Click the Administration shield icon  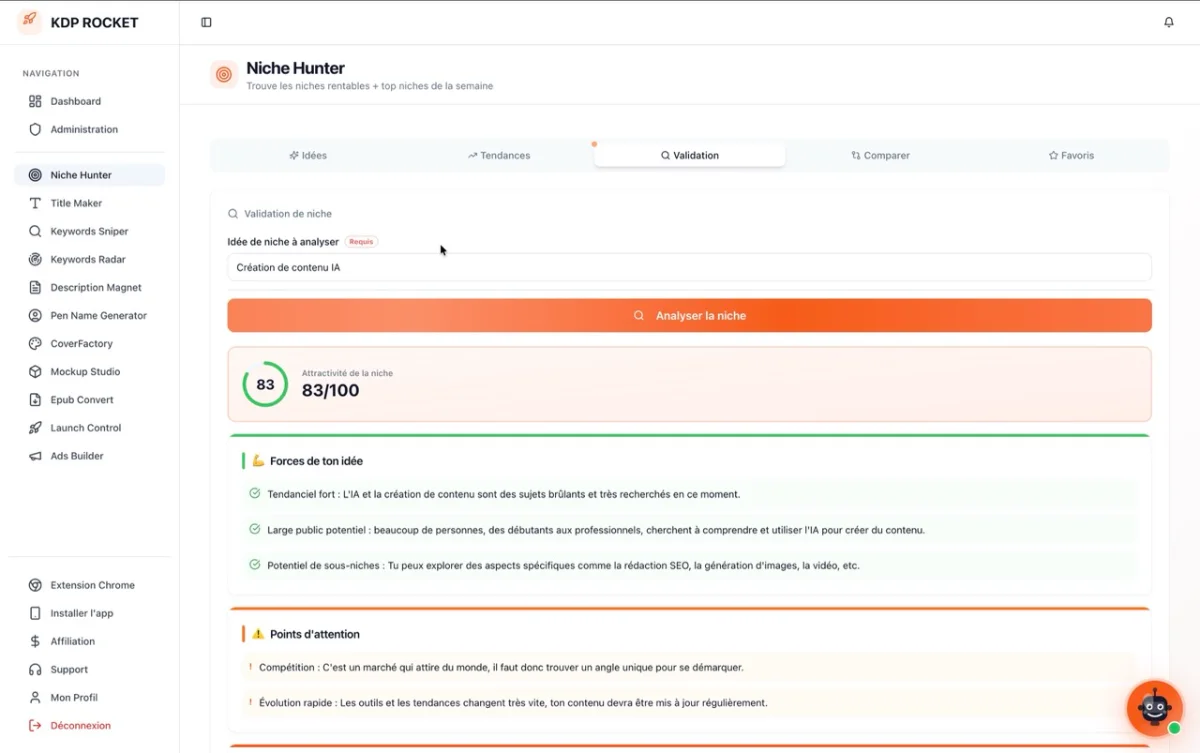[35, 129]
